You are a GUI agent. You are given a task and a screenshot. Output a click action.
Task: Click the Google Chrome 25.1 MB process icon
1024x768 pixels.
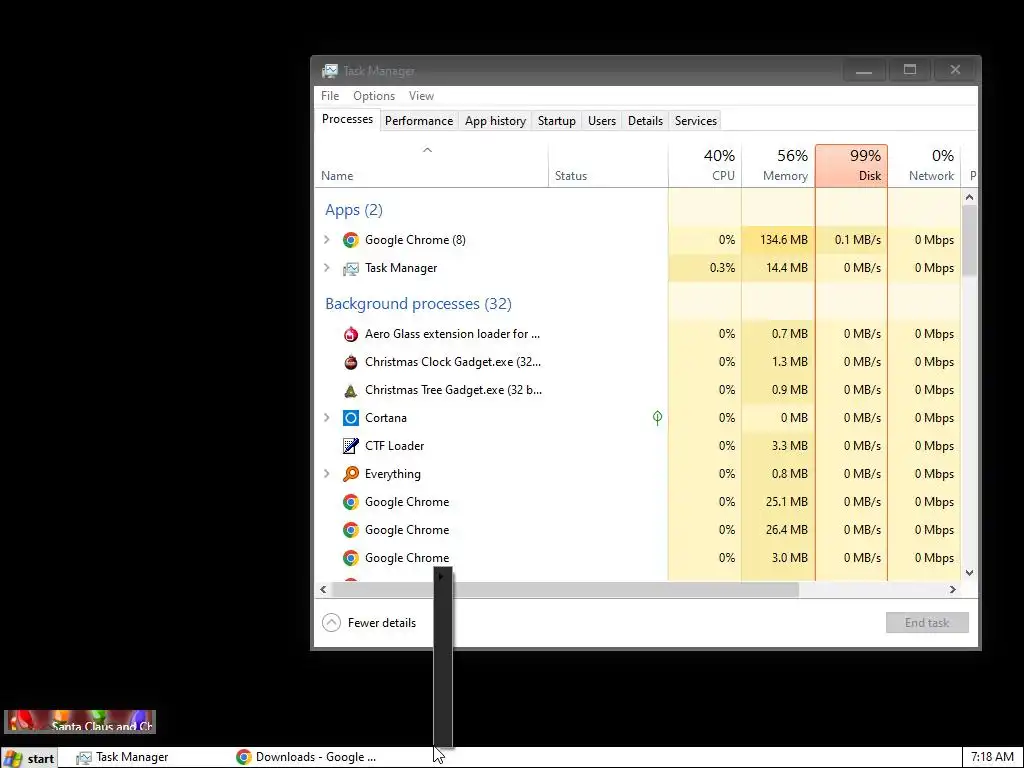pos(351,502)
